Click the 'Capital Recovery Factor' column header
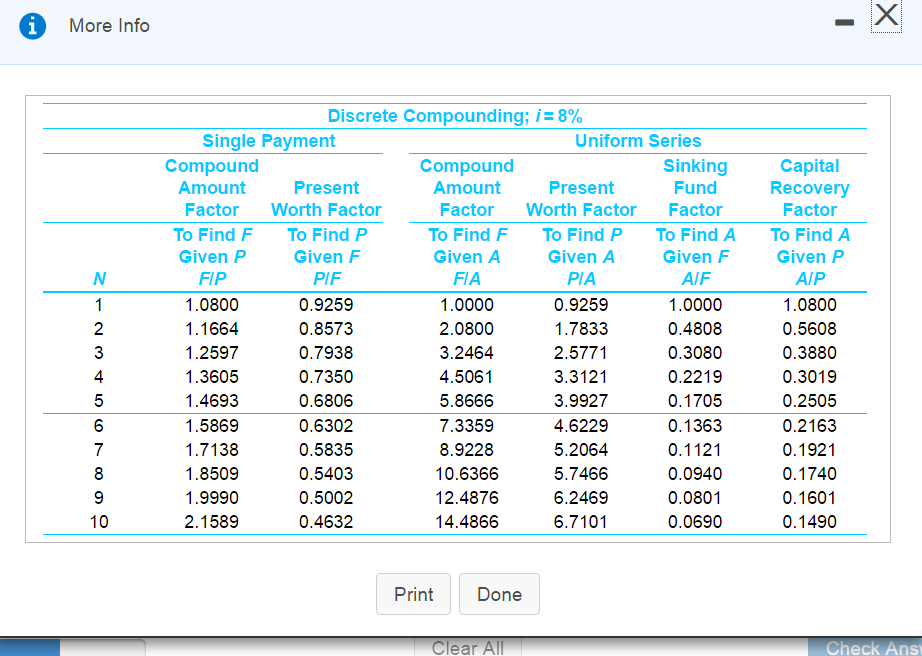This screenshot has width=922, height=656. 810,188
